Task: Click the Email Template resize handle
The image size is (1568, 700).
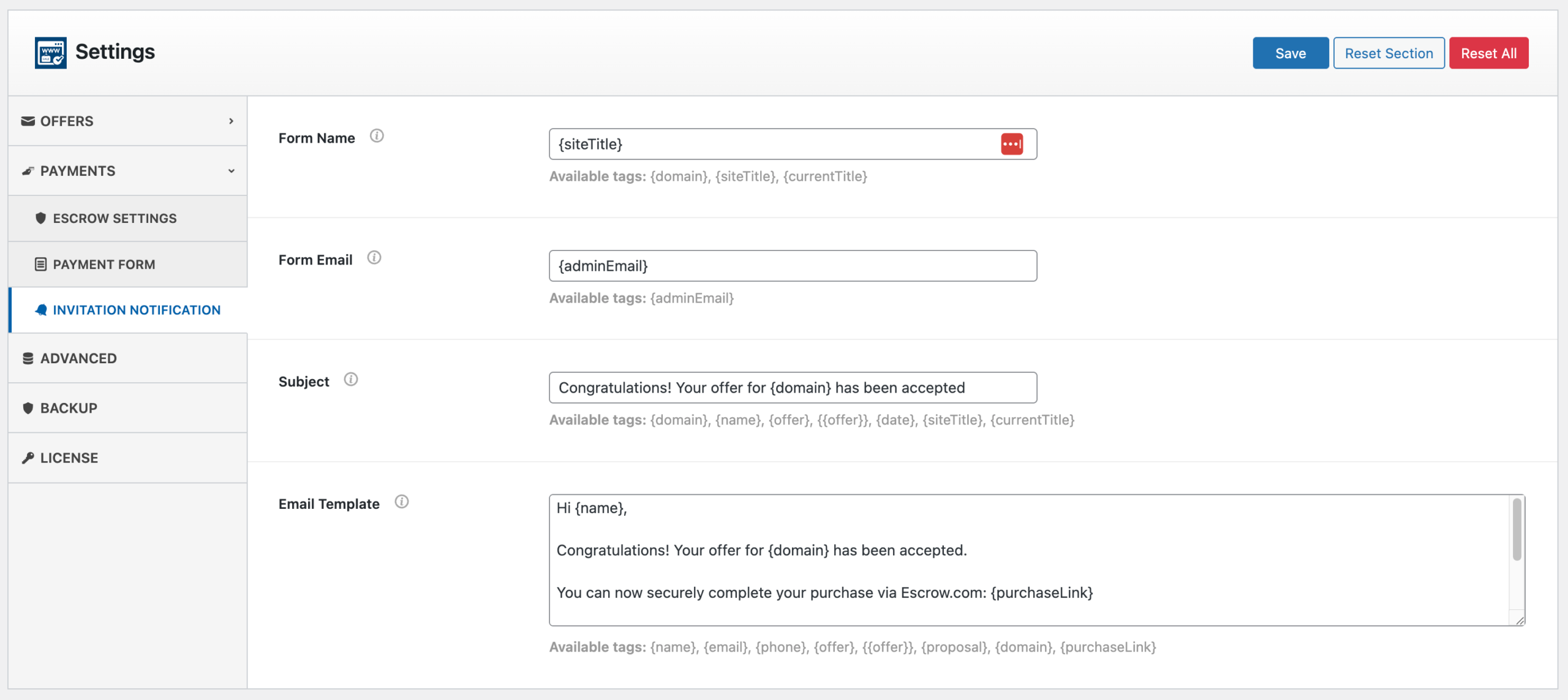Action: 1520,620
